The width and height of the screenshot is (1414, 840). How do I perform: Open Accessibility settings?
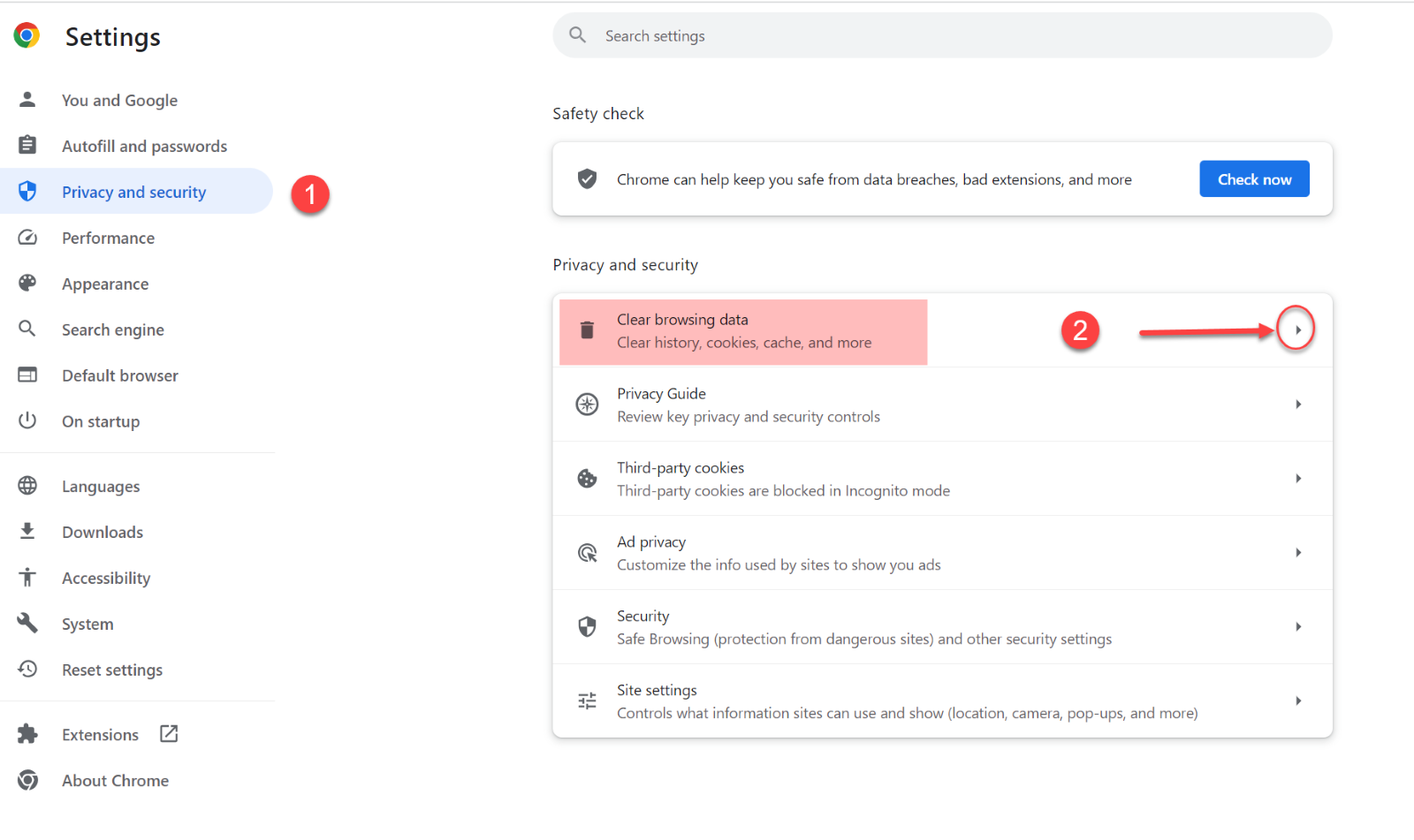pyautogui.click(x=106, y=578)
